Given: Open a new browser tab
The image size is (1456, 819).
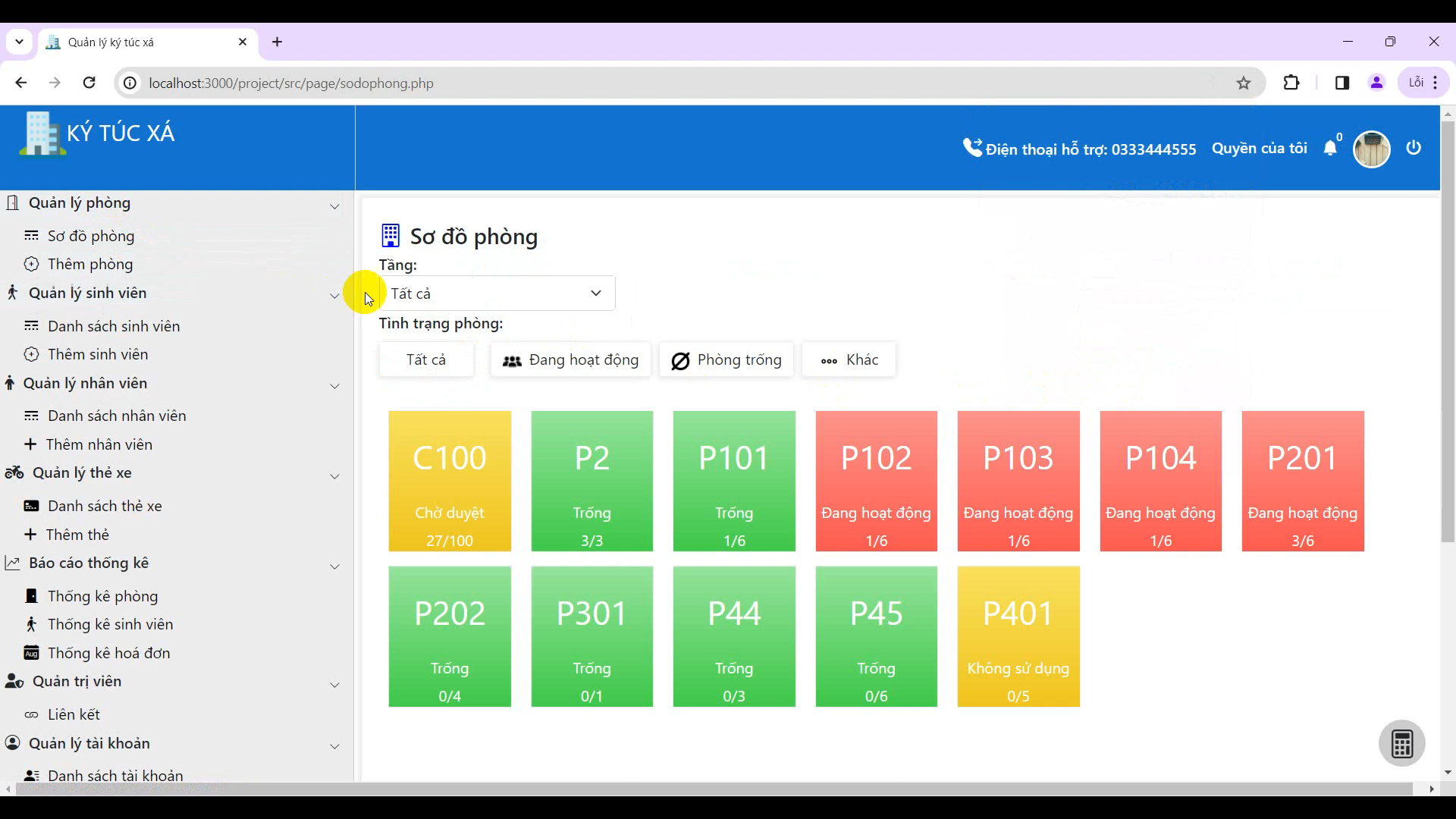Looking at the screenshot, I should (277, 42).
